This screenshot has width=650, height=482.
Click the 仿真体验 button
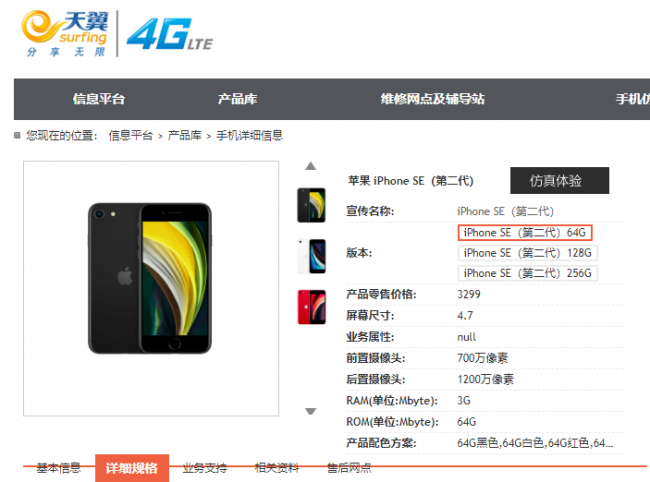(560, 181)
